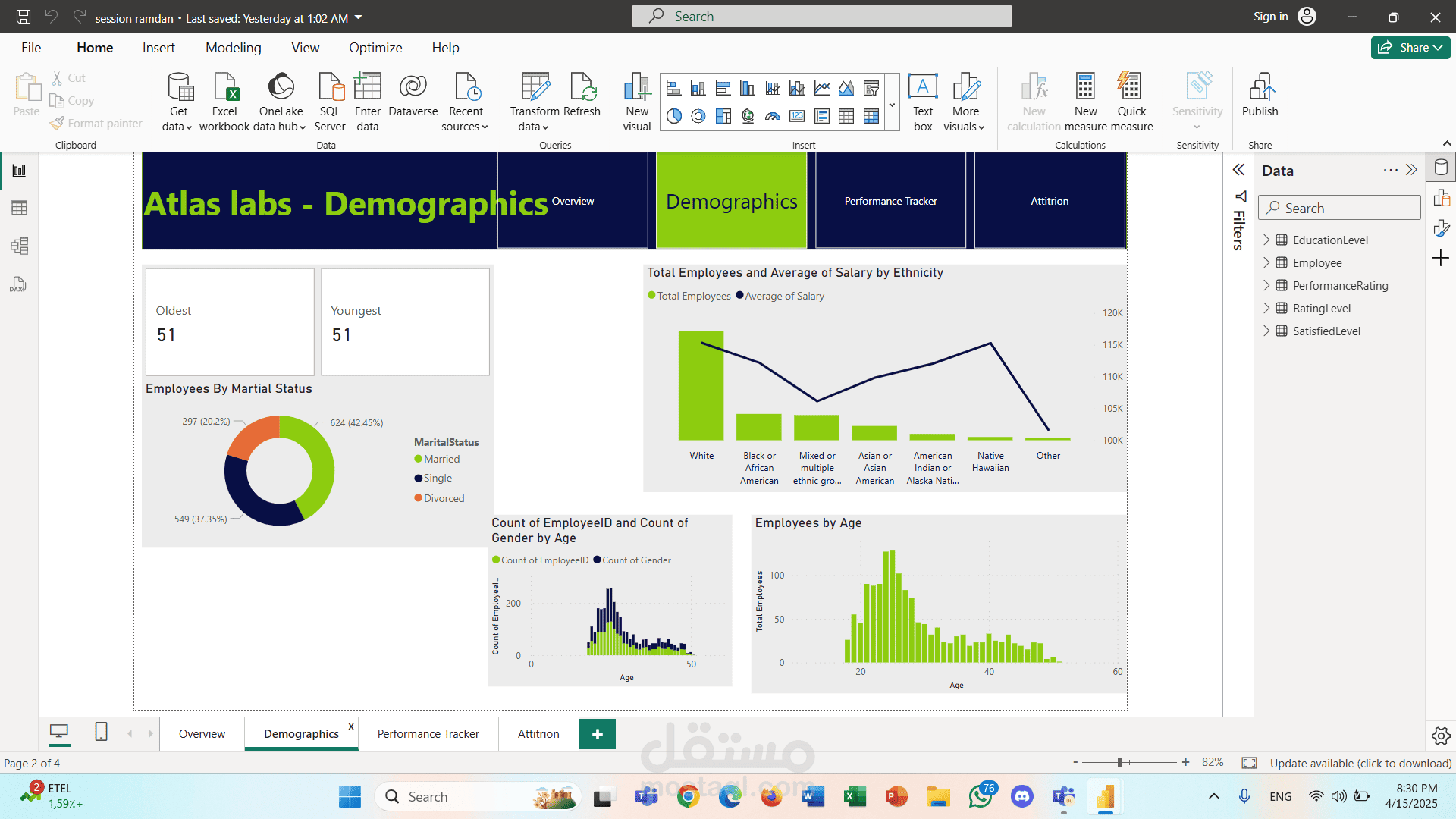Image resolution: width=1456 pixels, height=819 pixels.
Task: Click the Refresh queries icon
Action: click(x=582, y=87)
